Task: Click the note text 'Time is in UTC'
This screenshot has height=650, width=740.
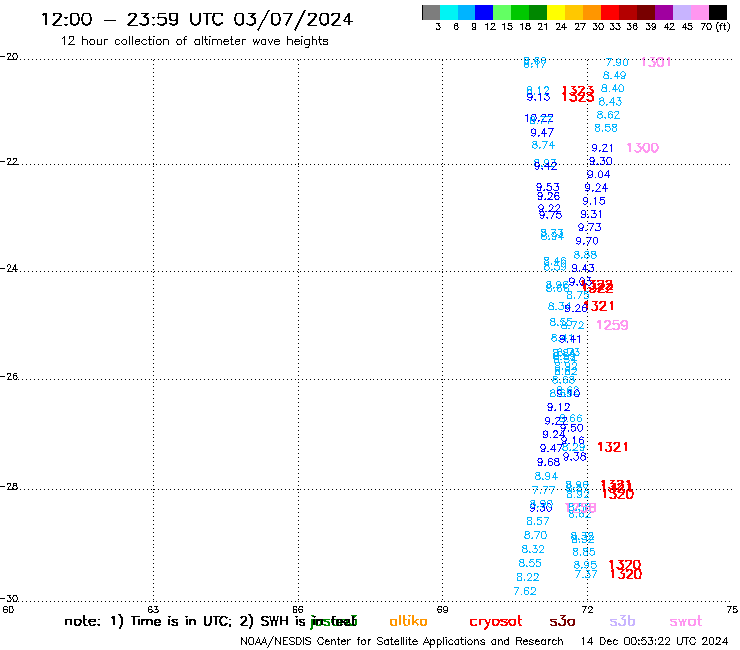Action: 181,621
